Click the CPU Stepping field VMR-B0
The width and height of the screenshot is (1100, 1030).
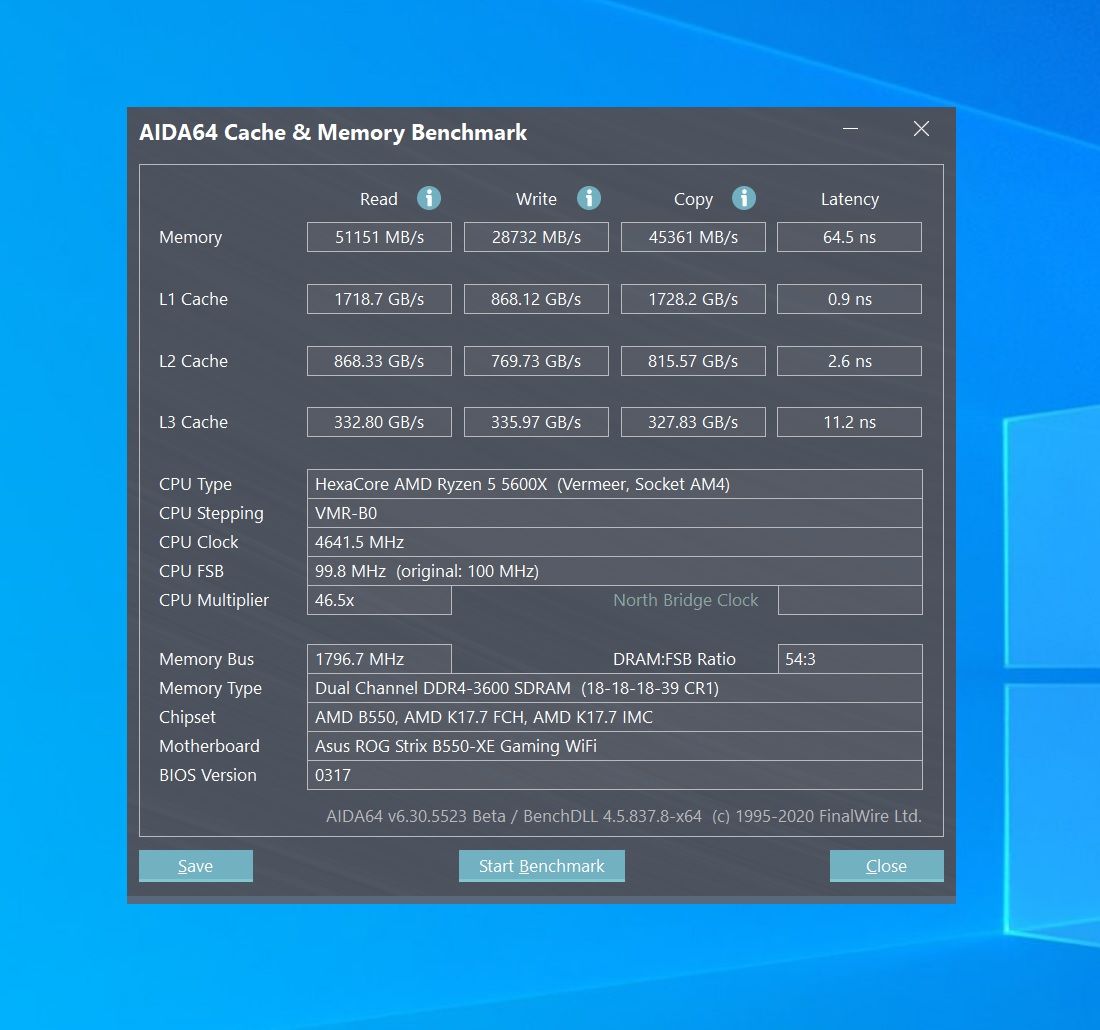point(615,513)
